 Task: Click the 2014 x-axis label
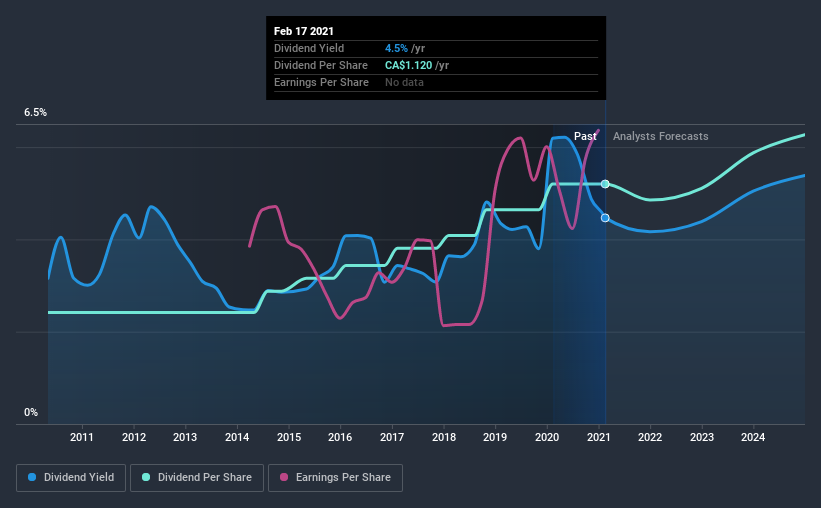pyautogui.click(x=237, y=437)
